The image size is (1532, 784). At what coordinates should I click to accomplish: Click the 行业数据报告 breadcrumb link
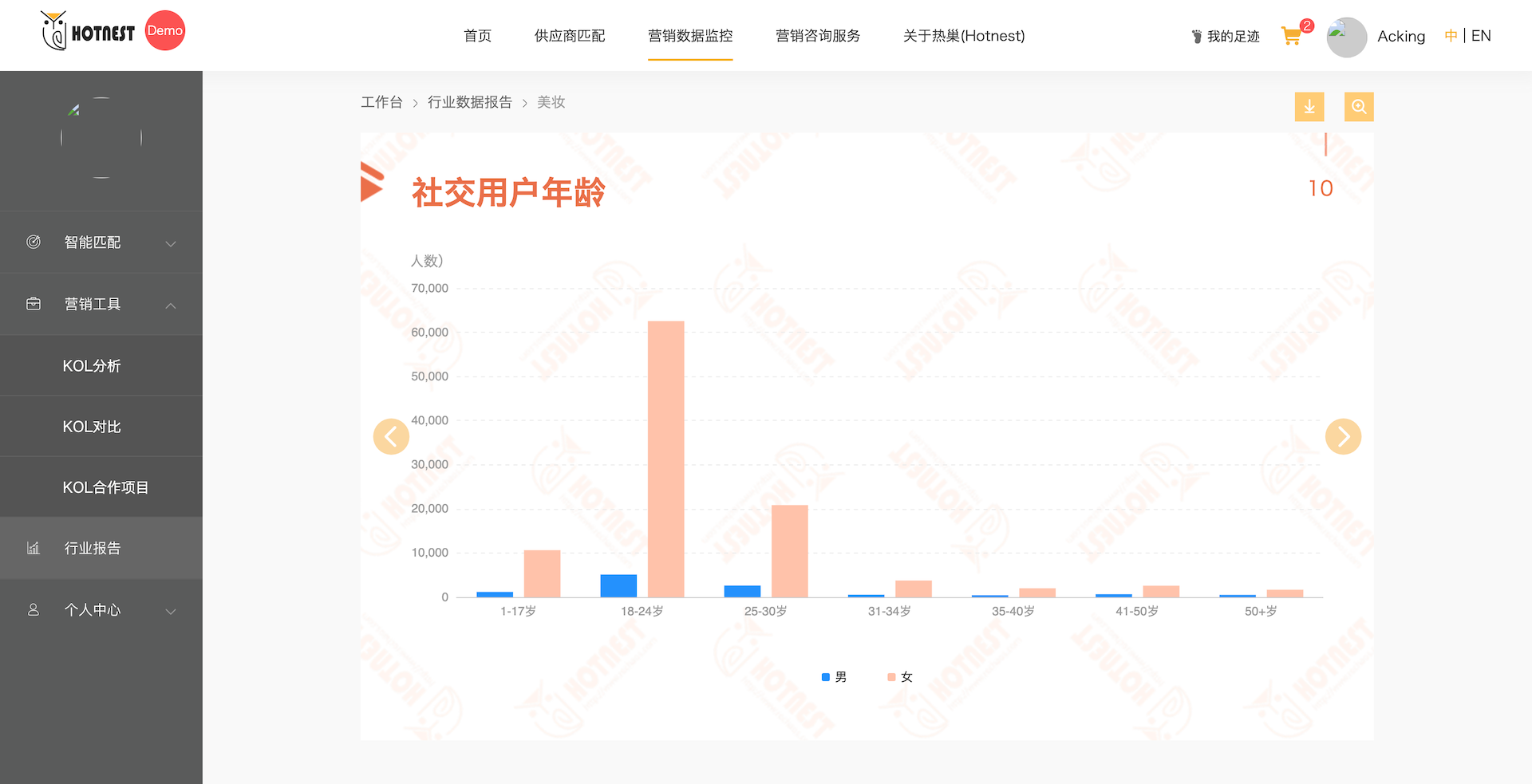pyautogui.click(x=470, y=102)
